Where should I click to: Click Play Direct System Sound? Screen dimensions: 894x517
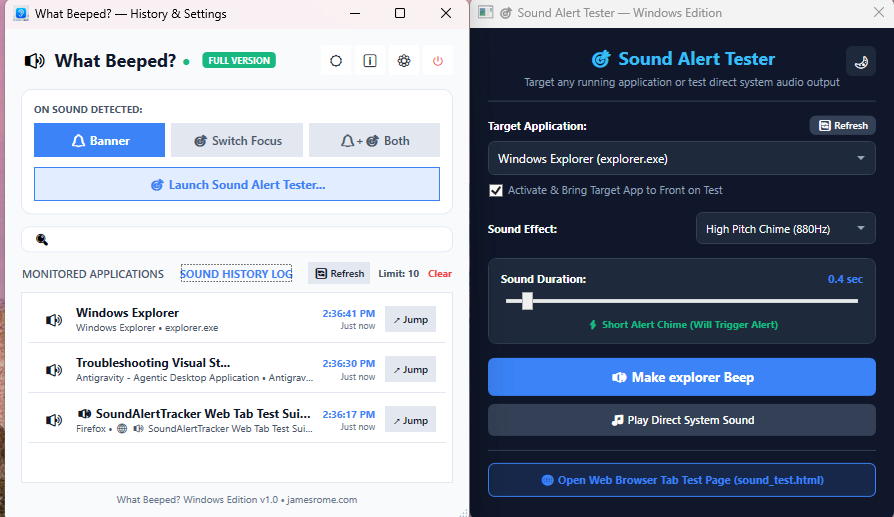pyautogui.click(x=682, y=420)
